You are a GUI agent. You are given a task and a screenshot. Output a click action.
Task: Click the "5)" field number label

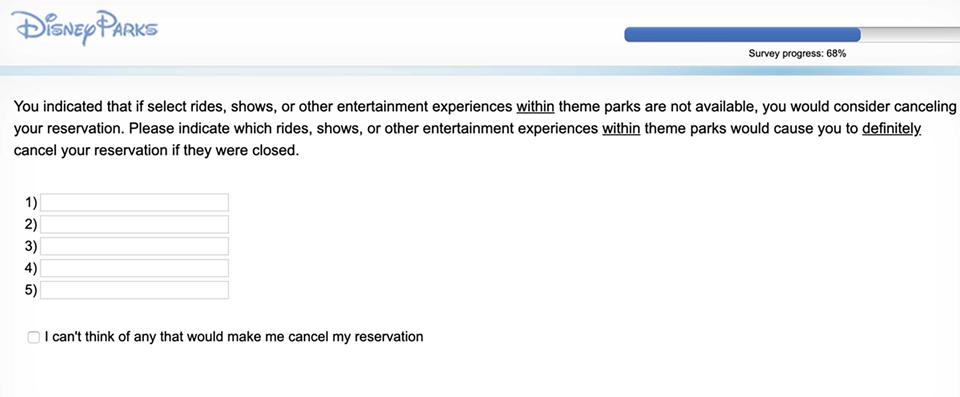click(31, 290)
